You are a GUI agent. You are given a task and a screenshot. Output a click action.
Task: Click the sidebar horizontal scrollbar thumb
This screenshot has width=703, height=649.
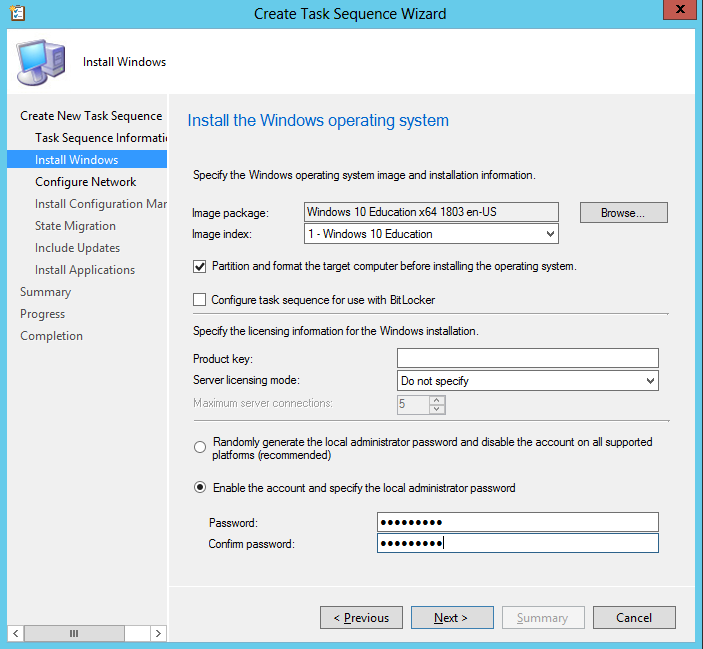(x=74, y=633)
